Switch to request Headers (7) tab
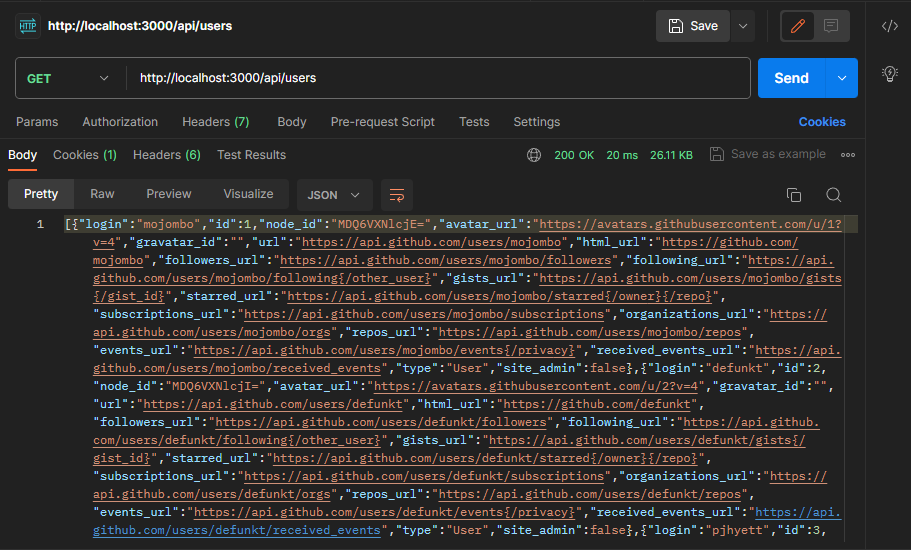911x550 pixels. [216, 122]
